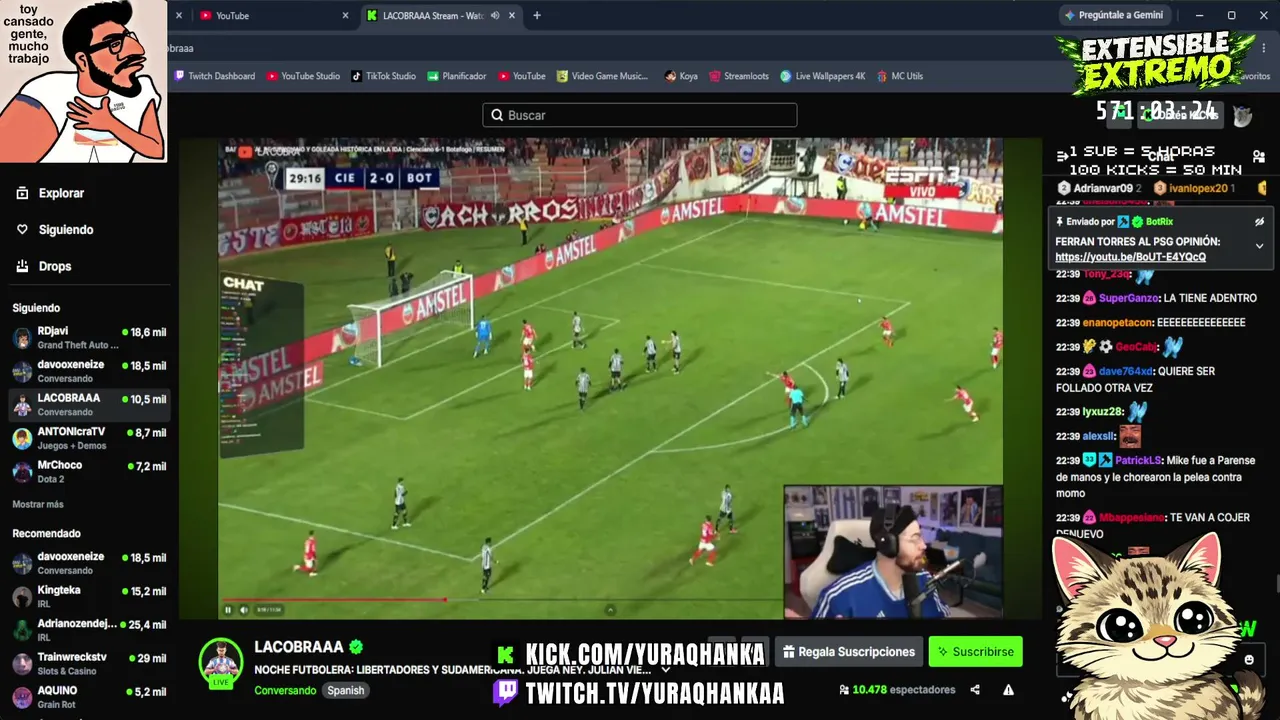The image size is (1280, 720).
Task: Open the chat emoji picker
Action: [x=1249, y=660]
